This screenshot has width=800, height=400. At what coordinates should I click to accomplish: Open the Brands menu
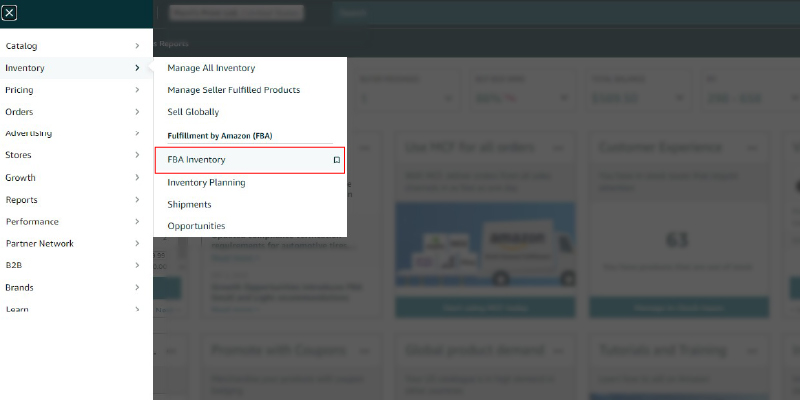coord(19,287)
